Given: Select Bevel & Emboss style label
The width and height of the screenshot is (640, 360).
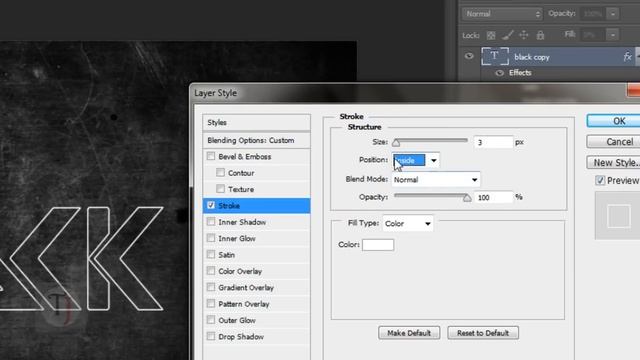Looking at the screenshot, I should pyautogui.click(x=244, y=157).
